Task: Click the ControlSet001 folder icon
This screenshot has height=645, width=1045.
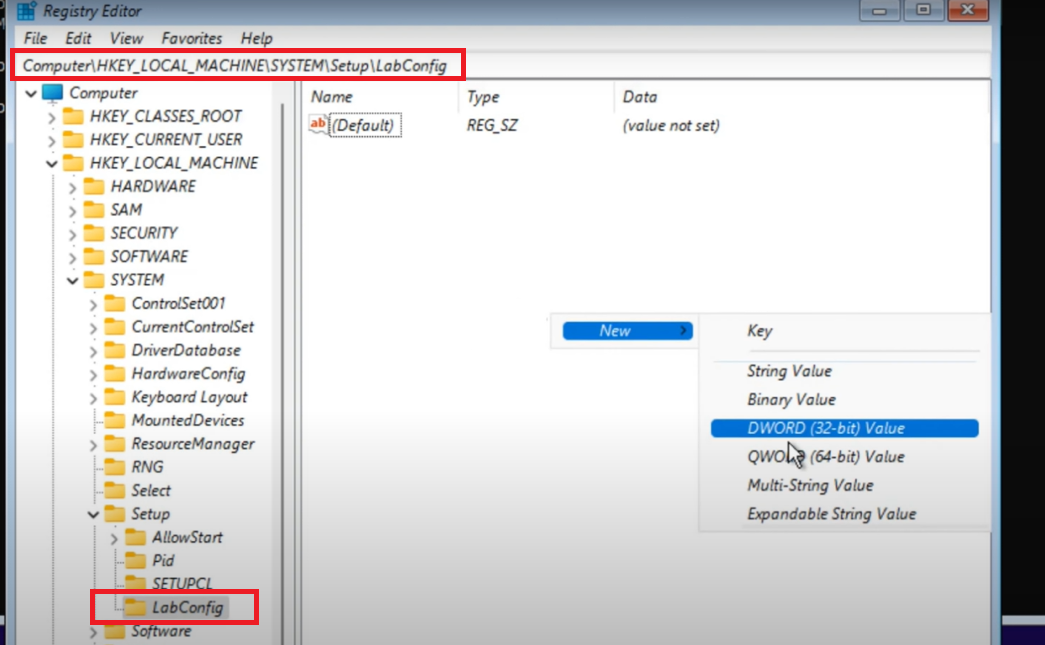Action: pos(115,304)
